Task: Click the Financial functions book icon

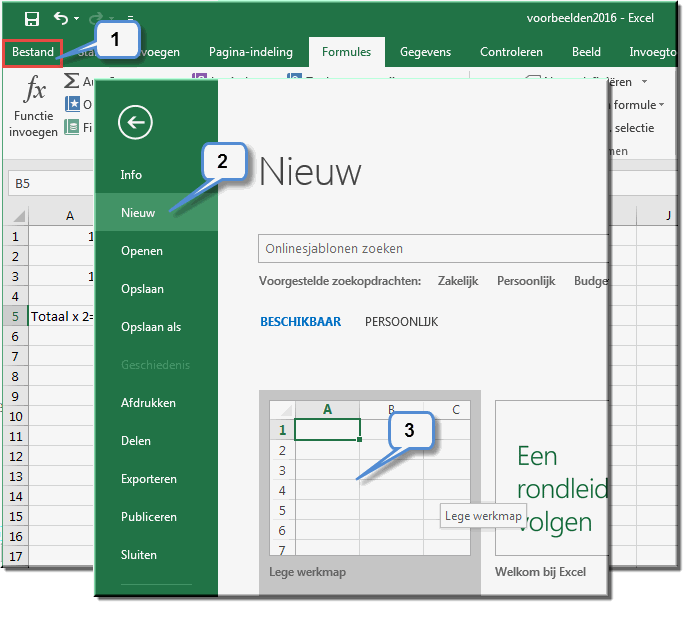Action: tap(72, 127)
